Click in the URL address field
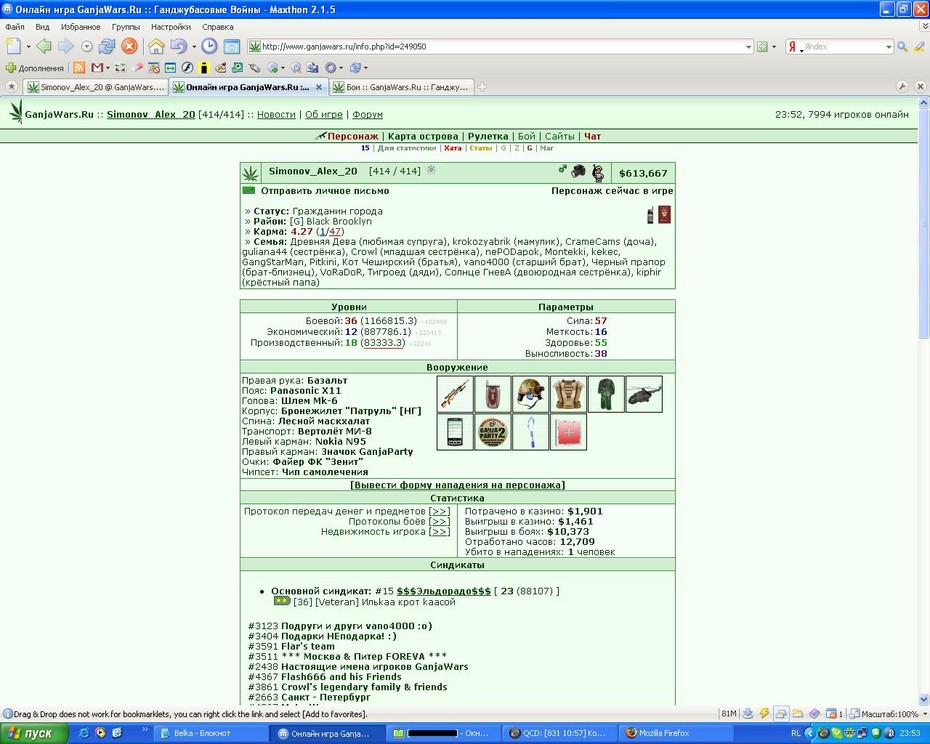 (x=501, y=47)
